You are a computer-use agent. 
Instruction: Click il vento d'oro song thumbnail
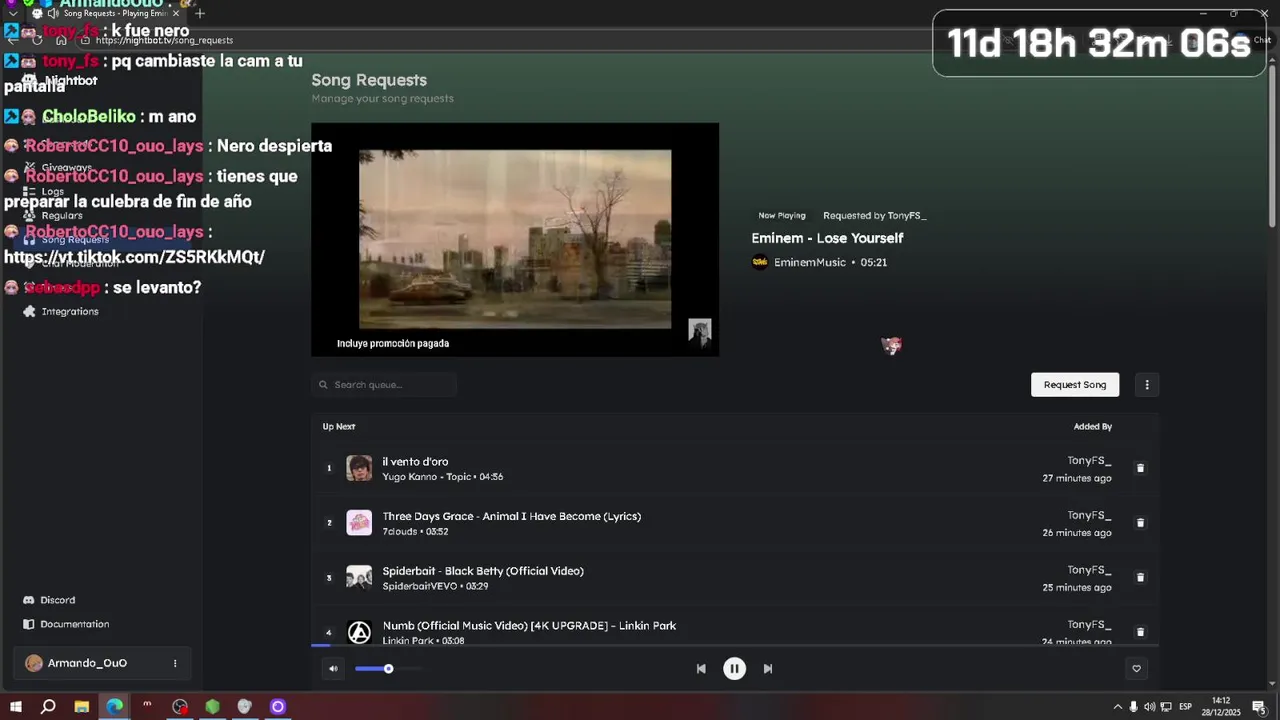[359, 468]
